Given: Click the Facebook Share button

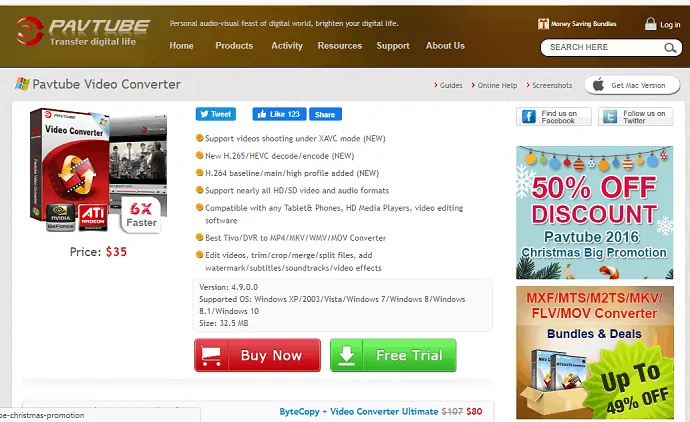Looking at the screenshot, I should point(325,114).
